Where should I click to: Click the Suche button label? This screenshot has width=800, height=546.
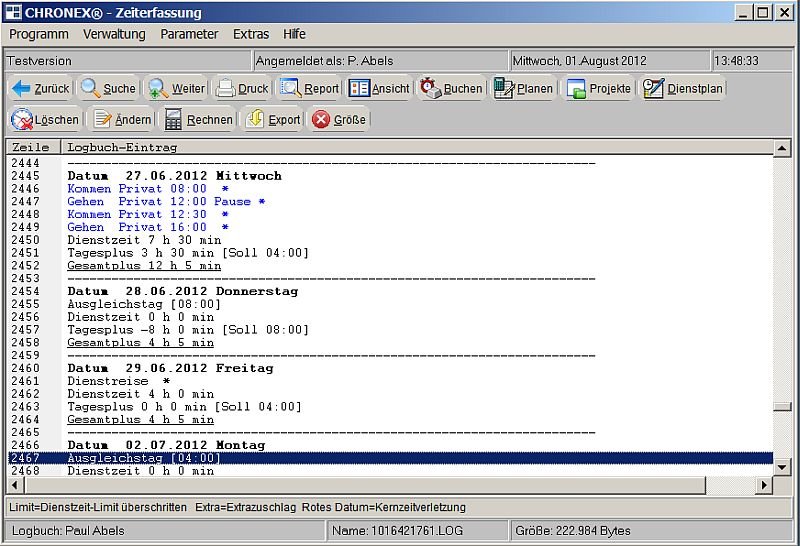pyautogui.click(x=119, y=89)
